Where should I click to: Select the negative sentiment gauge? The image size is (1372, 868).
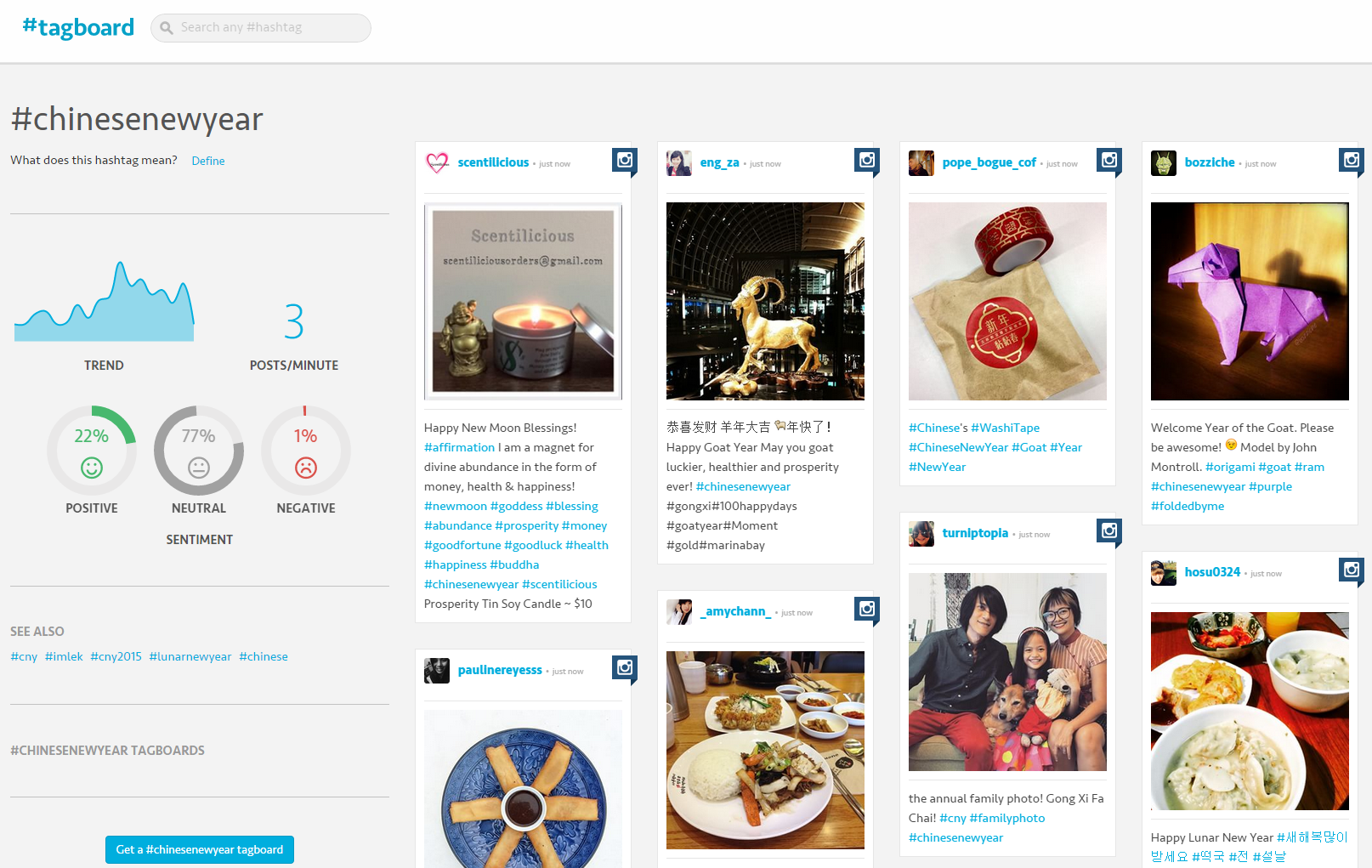[306, 451]
